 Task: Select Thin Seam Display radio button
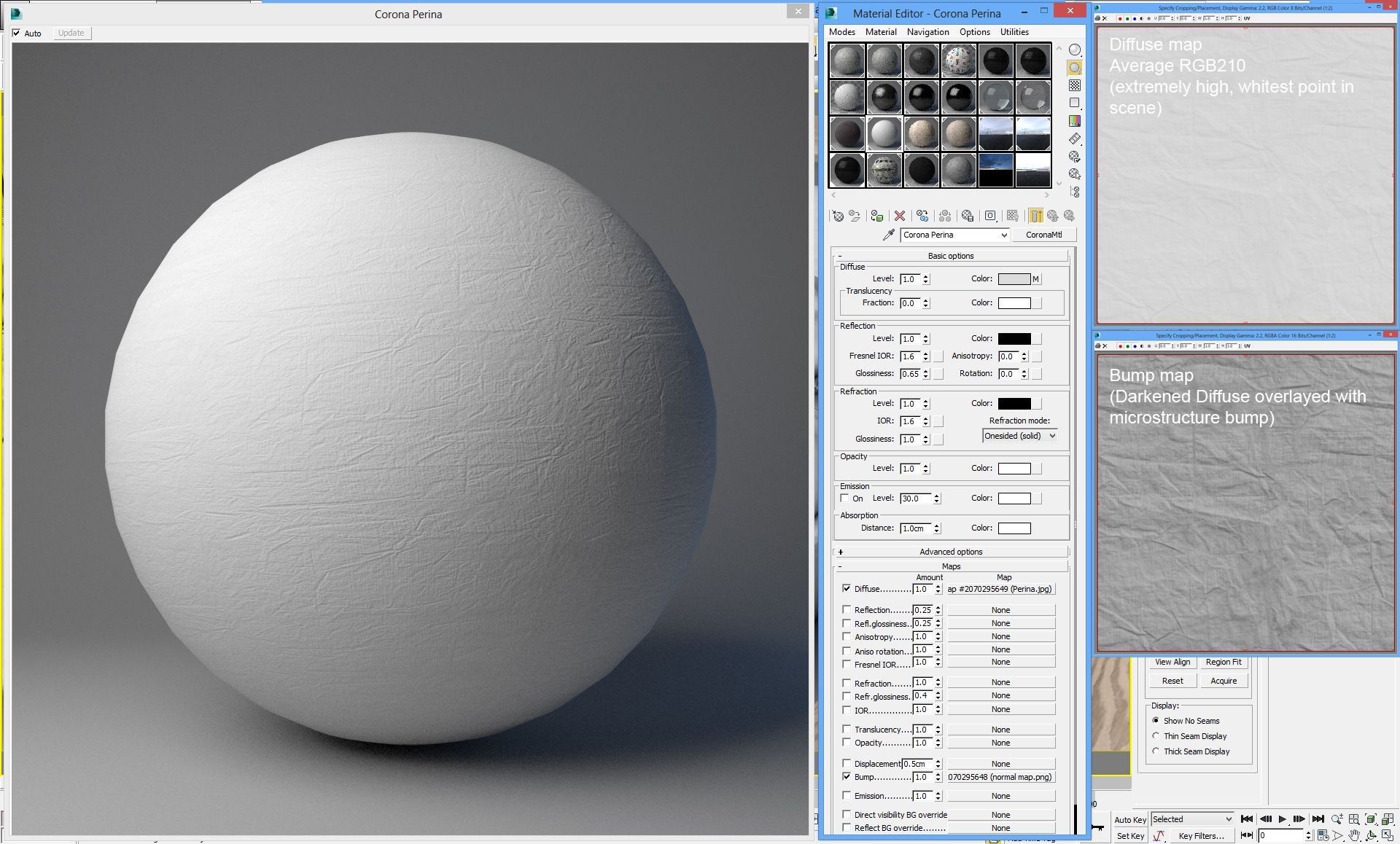click(x=1156, y=736)
